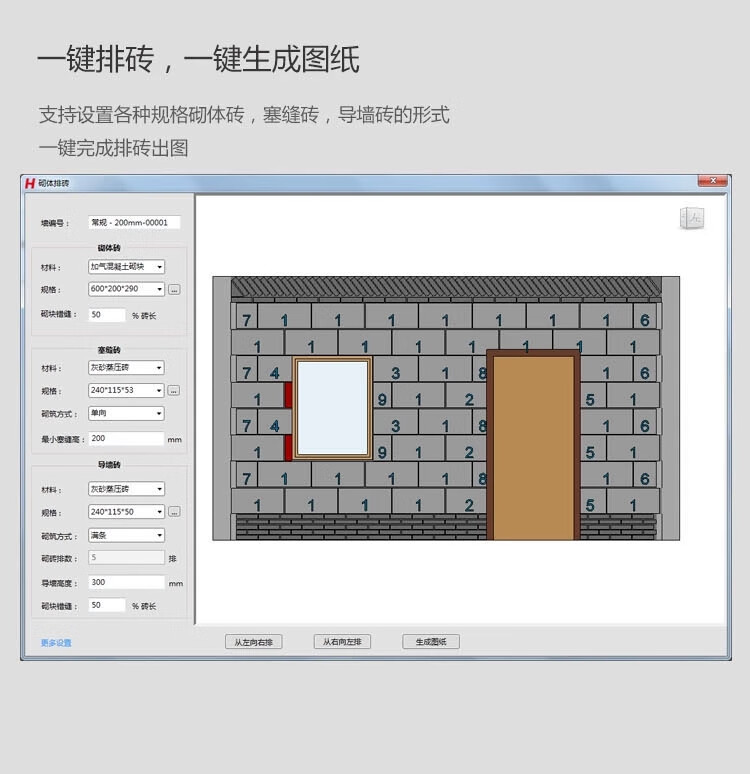Click the 导墙高度 field showing 300
Viewport: 750px width, 774px height.
[x=126, y=582]
